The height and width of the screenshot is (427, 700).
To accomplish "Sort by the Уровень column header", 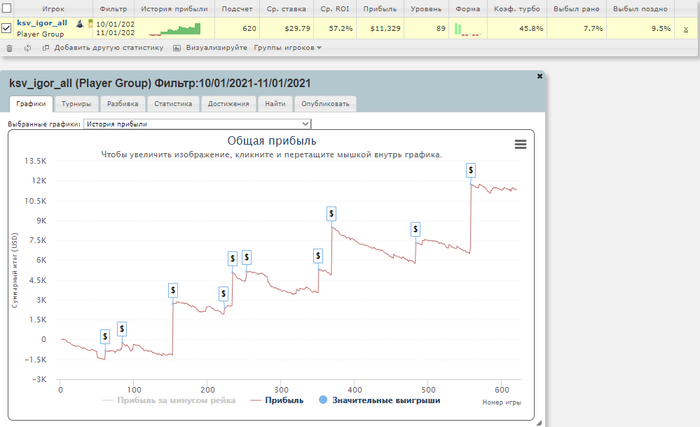I will coord(426,8).
